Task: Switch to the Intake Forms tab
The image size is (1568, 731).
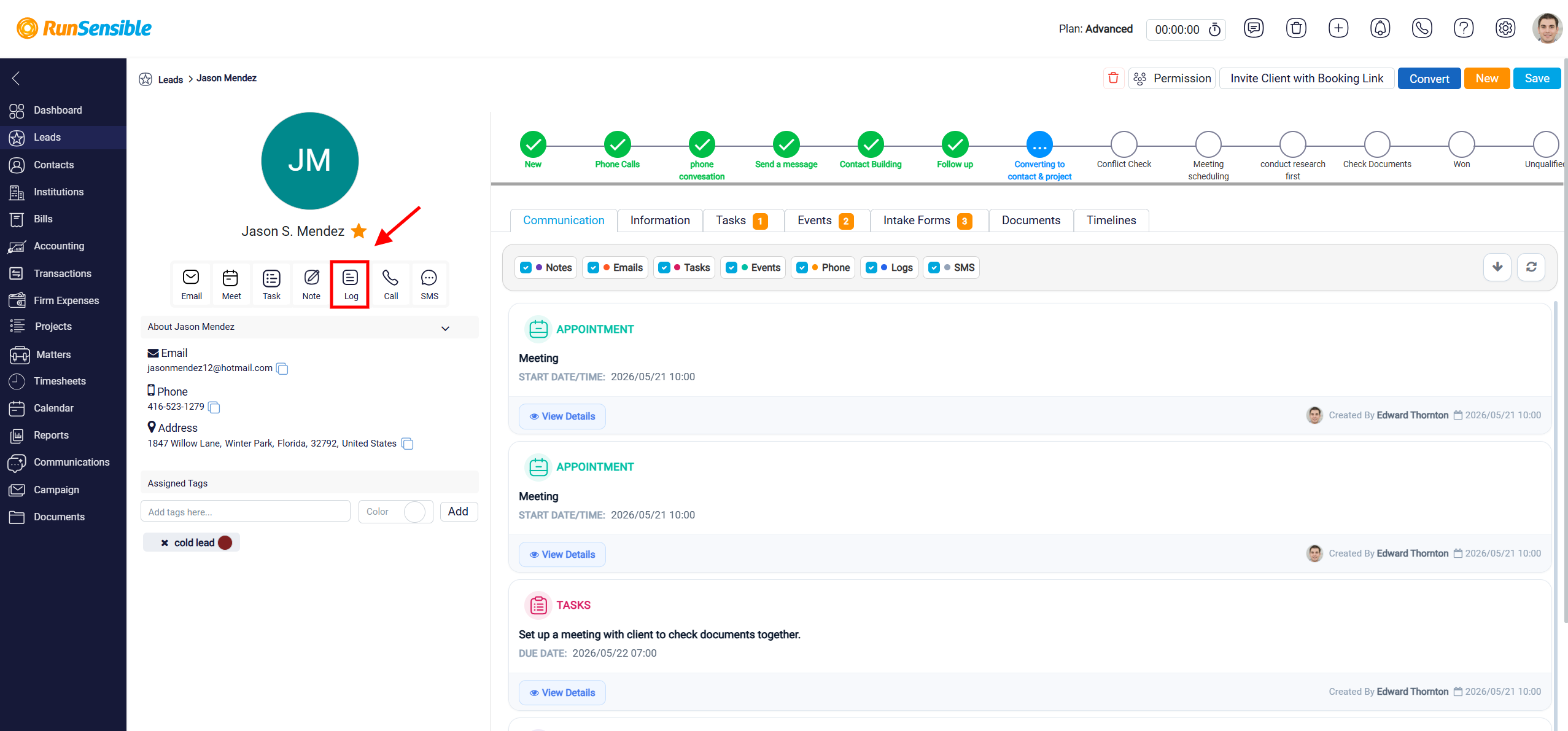Action: point(928,221)
